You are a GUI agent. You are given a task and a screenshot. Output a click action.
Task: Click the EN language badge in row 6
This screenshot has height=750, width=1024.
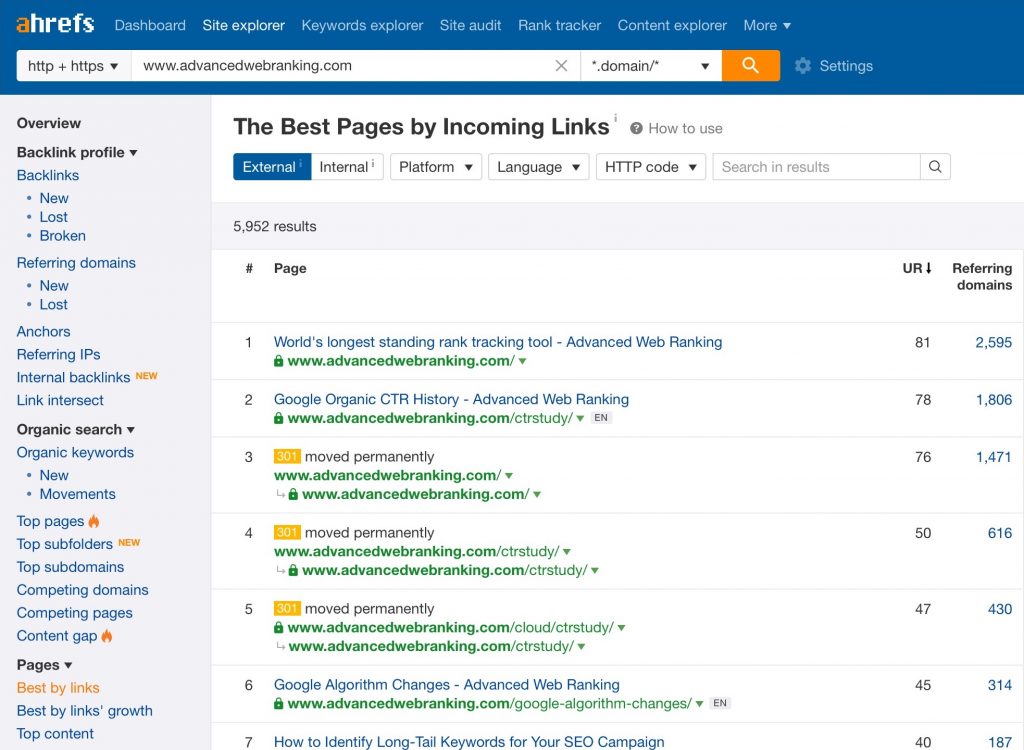pyautogui.click(x=720, y=703)
